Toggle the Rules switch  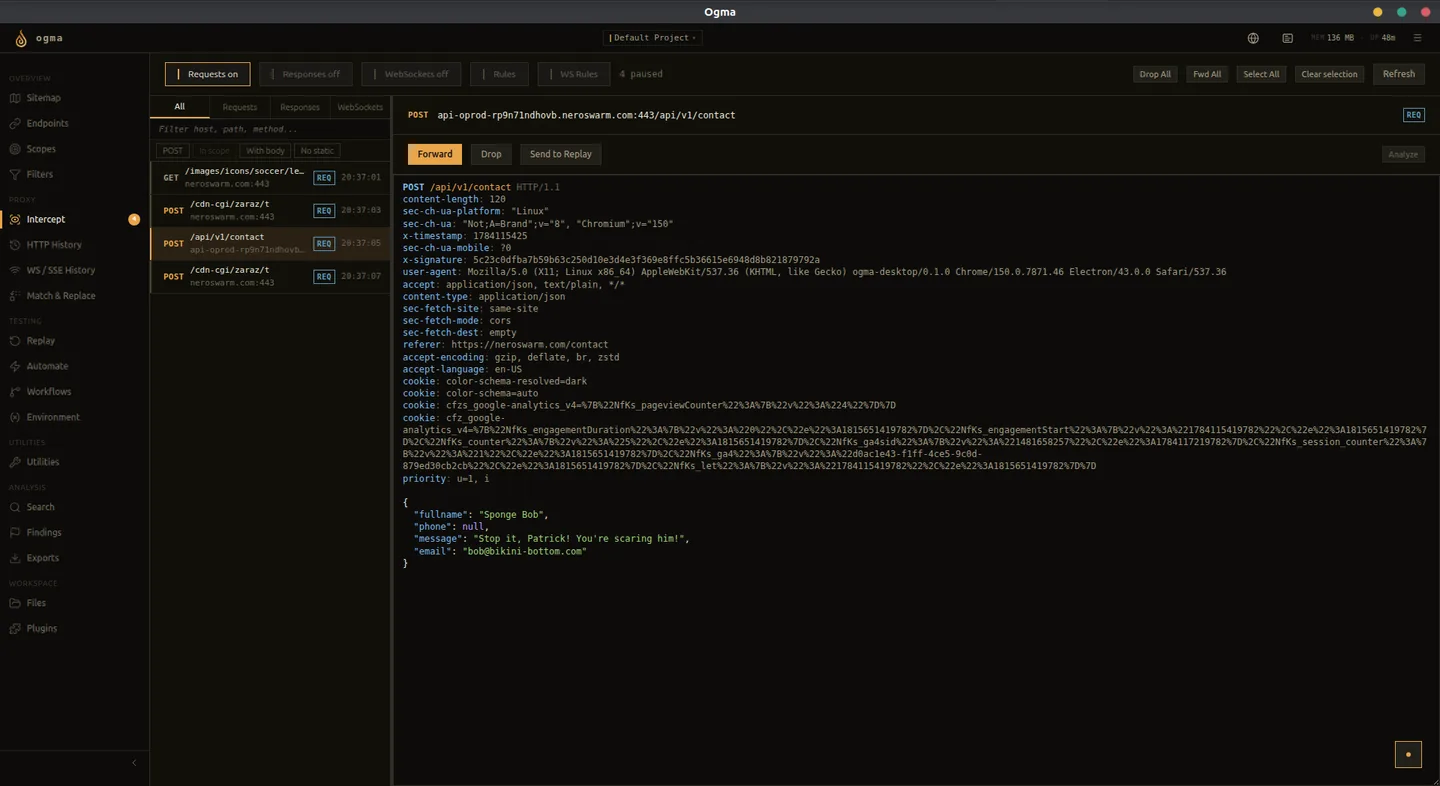[x=499, y=74]
